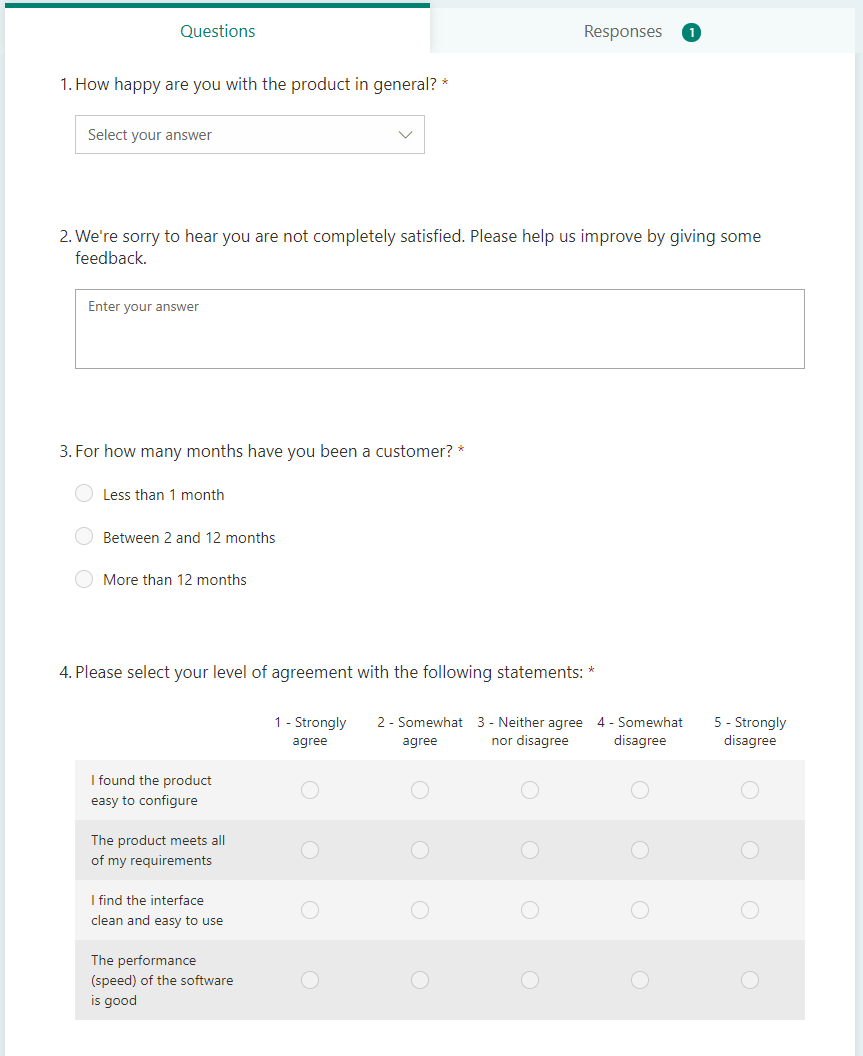The width and height of the screenshot is (863, 1056).
Task: Rate 'interface clean' as Strongly agree
Action: 310,910
